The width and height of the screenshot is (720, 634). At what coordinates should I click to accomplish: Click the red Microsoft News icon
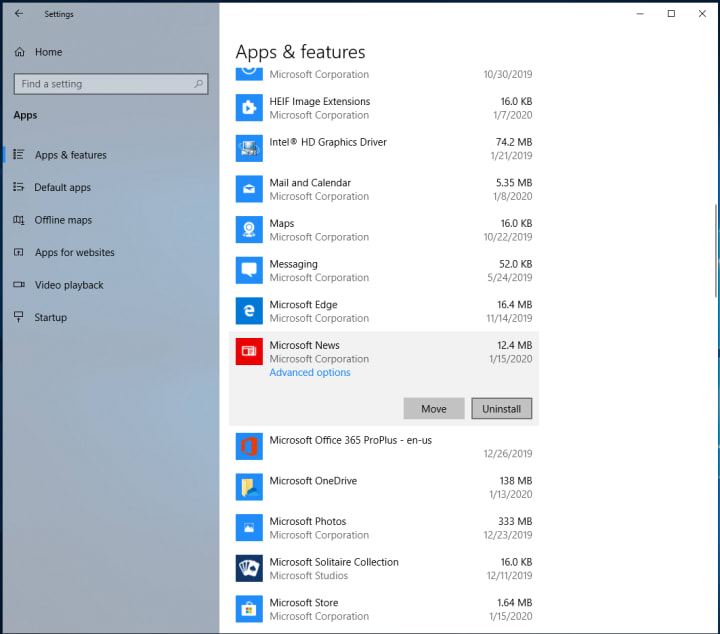click(x=249, y=352)
